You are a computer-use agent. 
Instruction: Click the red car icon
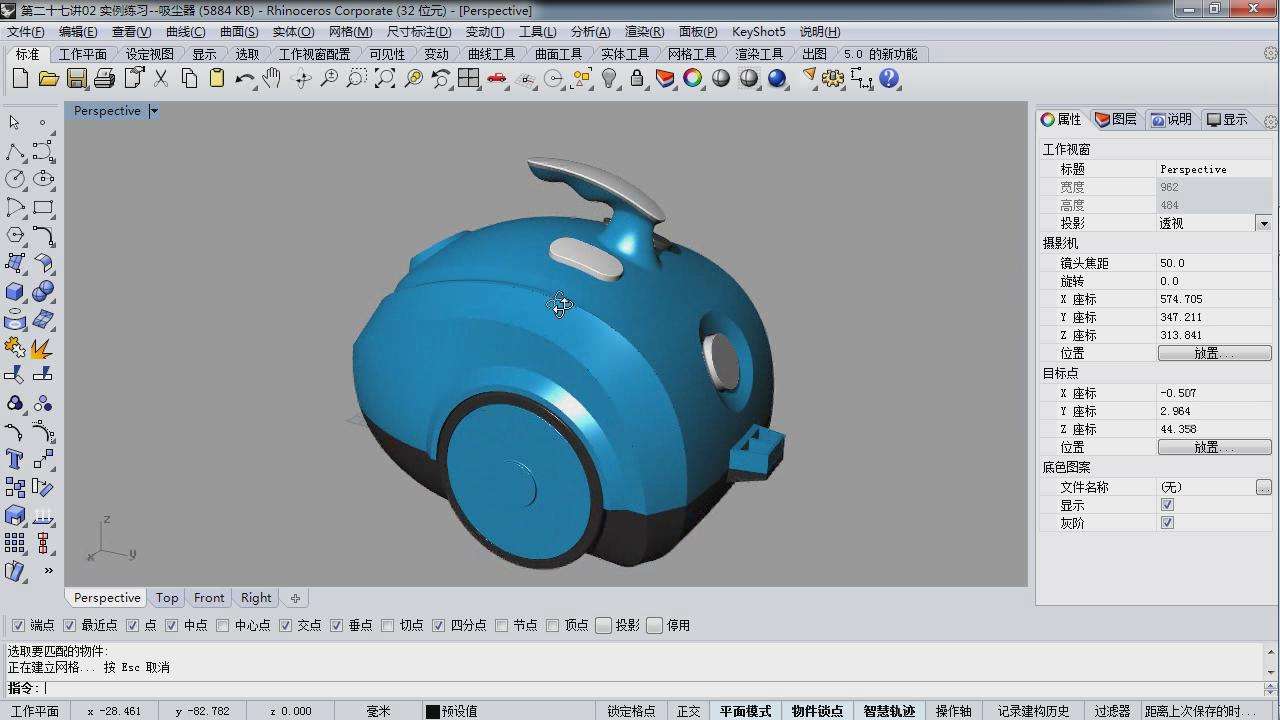click(497, 78)
